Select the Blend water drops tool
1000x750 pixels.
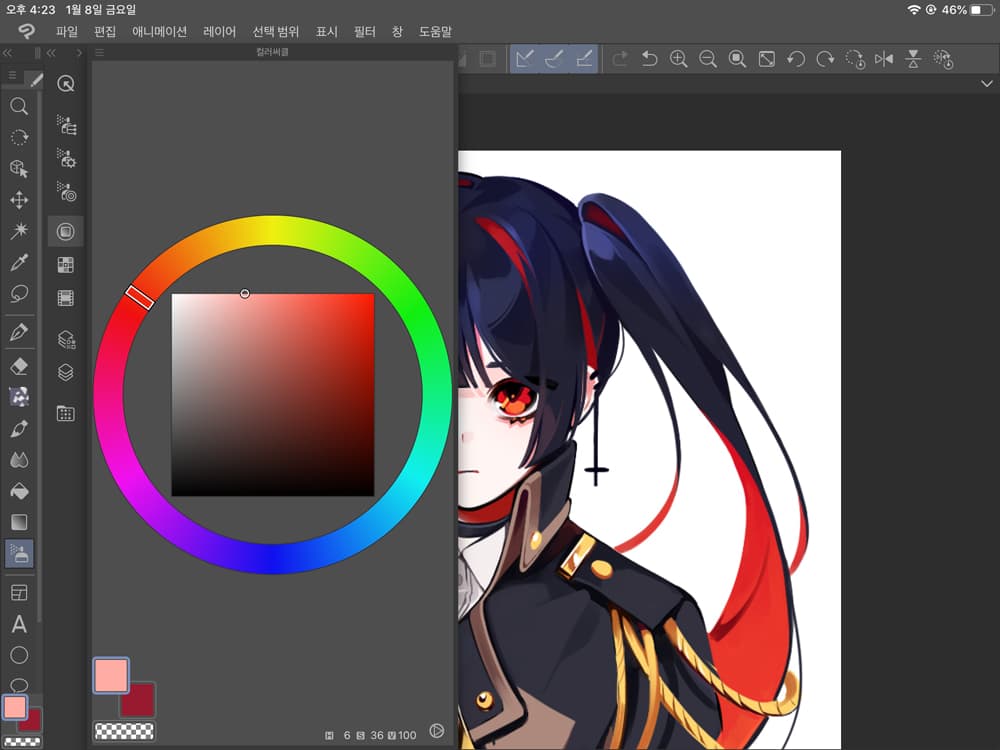(19, 459)
